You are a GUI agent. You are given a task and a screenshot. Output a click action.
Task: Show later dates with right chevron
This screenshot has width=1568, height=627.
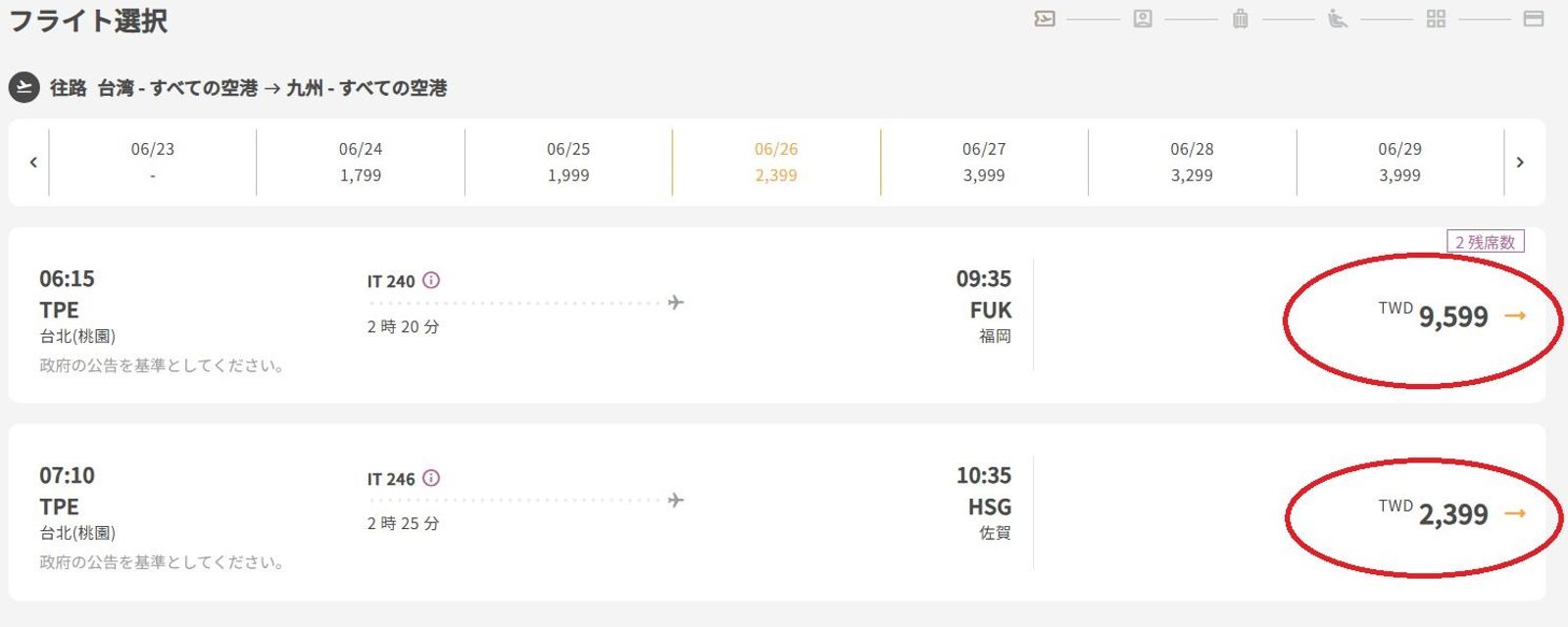pos(1520,163)
